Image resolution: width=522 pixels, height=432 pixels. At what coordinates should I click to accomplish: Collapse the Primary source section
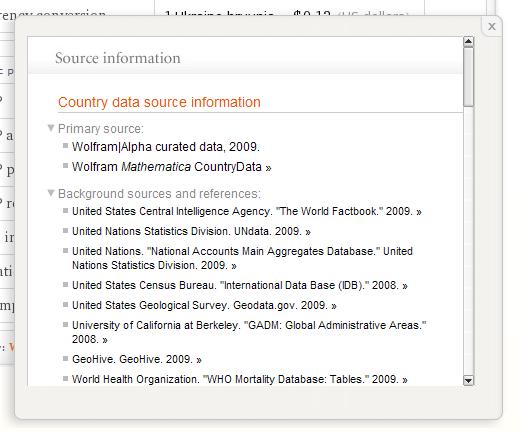coord(51,128)
